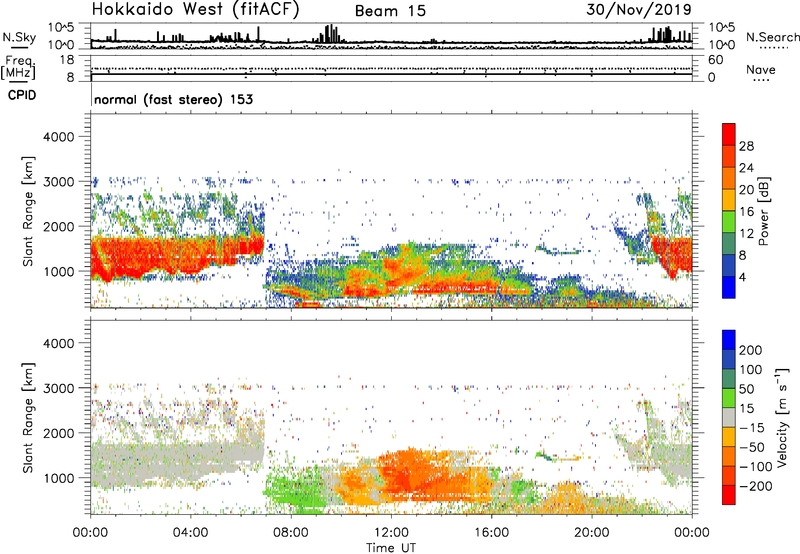This screenshot has height=554, width=800.
Task: Select the "12:00" time axis tick label
Action: coord(391,533)
